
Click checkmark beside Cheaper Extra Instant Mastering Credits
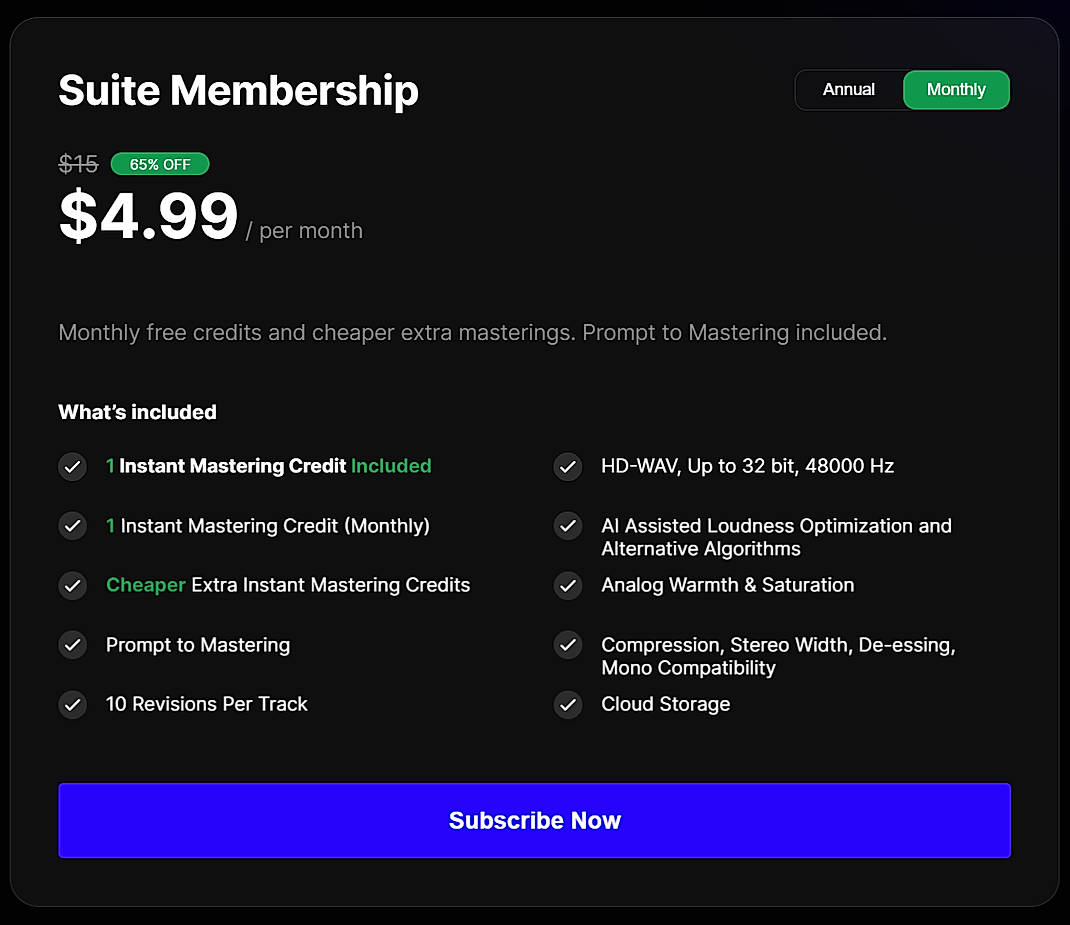pos(72,585)
